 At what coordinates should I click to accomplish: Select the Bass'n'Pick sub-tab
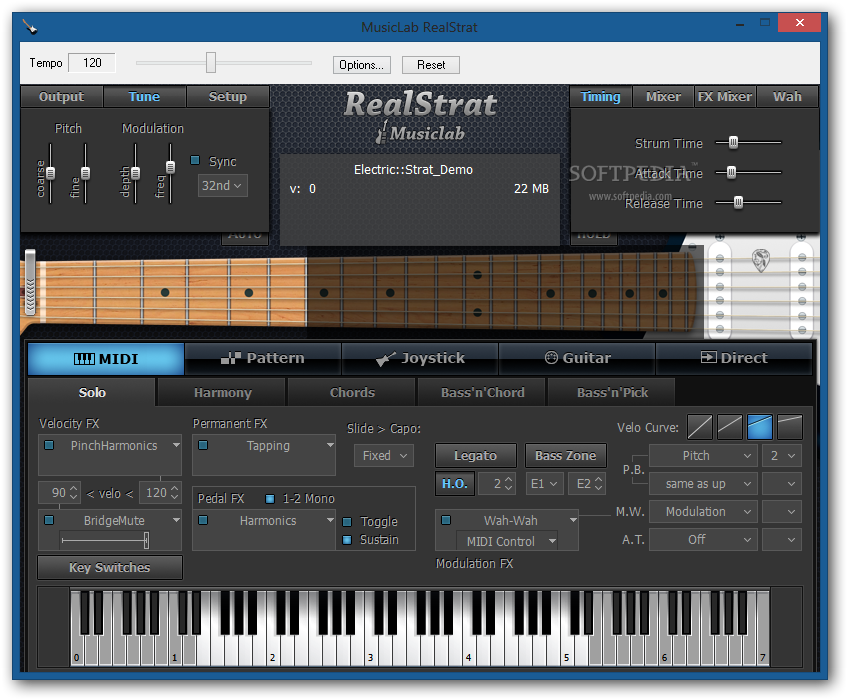point(612,392)
